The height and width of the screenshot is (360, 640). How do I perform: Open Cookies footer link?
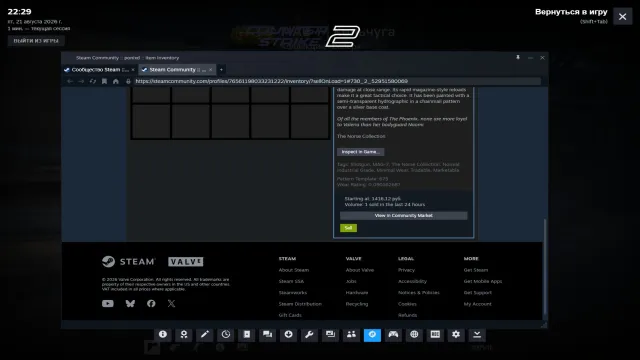click(x=407, y=304)
